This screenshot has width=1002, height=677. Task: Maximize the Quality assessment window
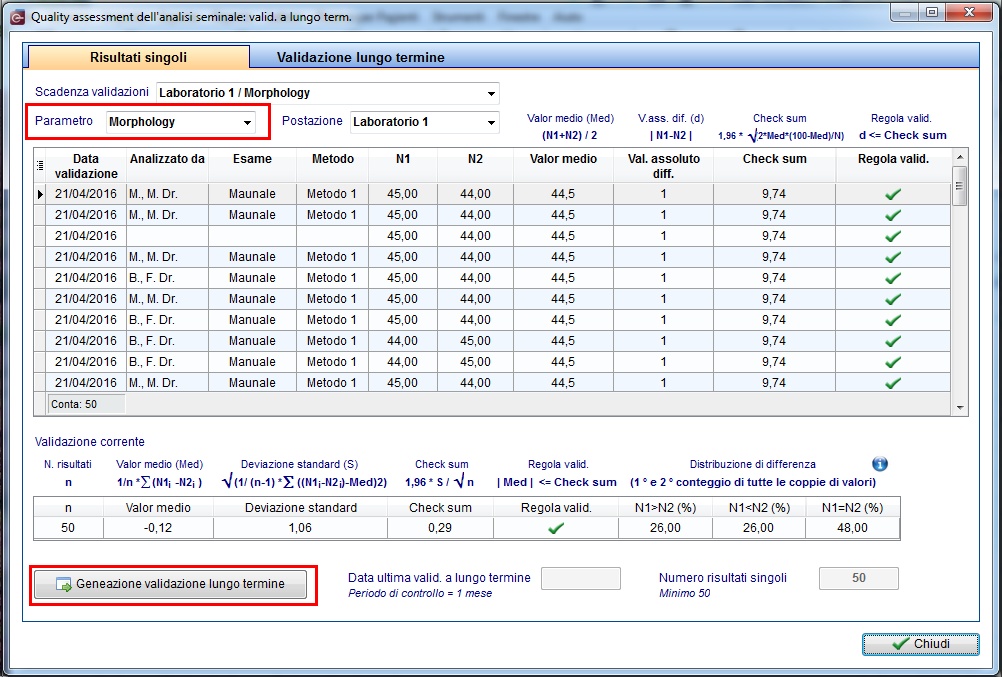932,12
